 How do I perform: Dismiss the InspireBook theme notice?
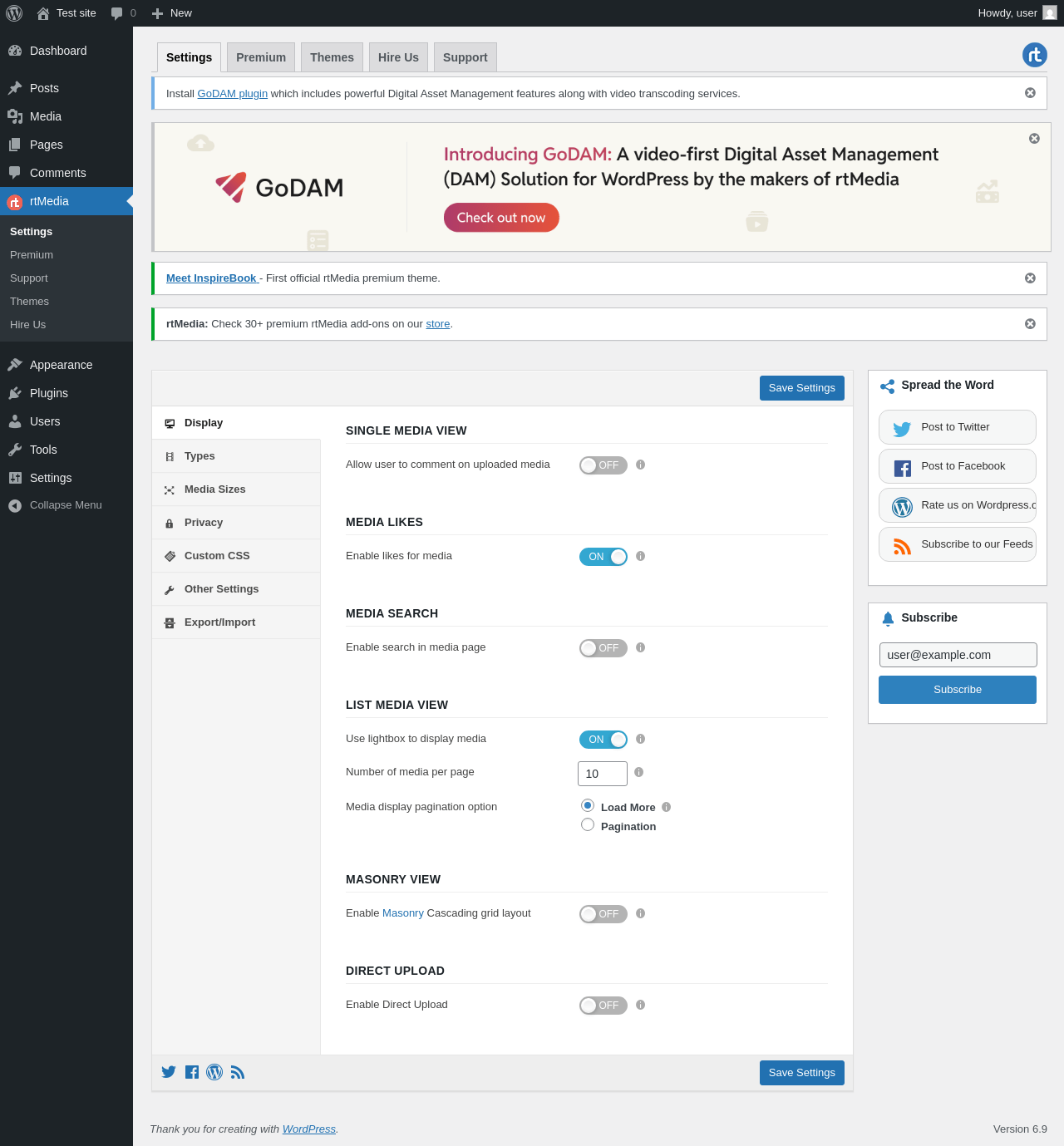click(1030, 278)
